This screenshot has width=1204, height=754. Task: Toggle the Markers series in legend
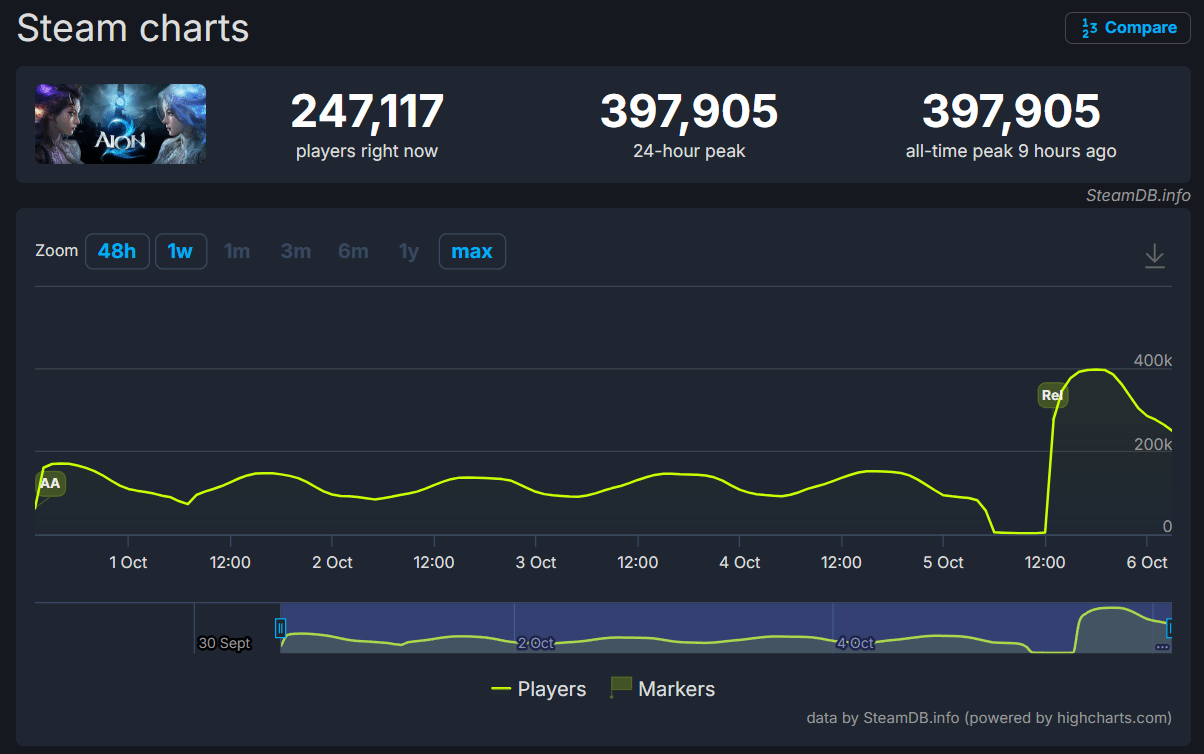pyautogui.click(x=662, y=689)
